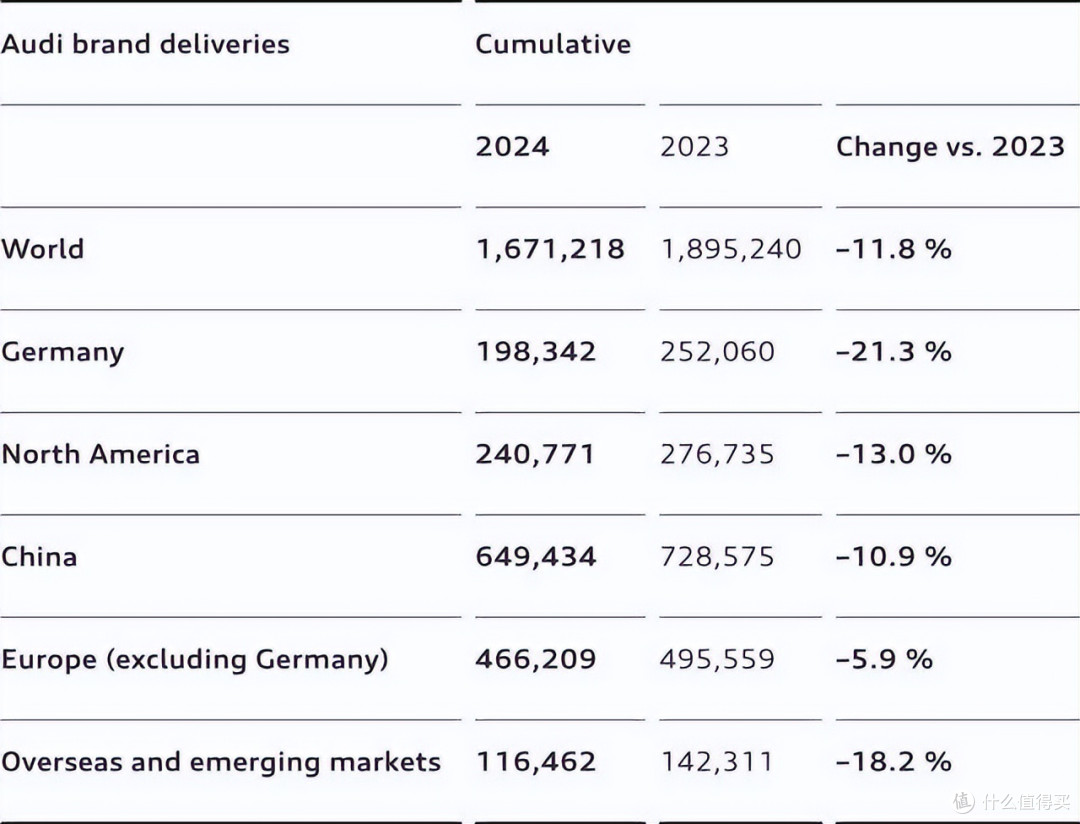Click the 'Audi brand deliveries' table header

(x=145, y=44)
